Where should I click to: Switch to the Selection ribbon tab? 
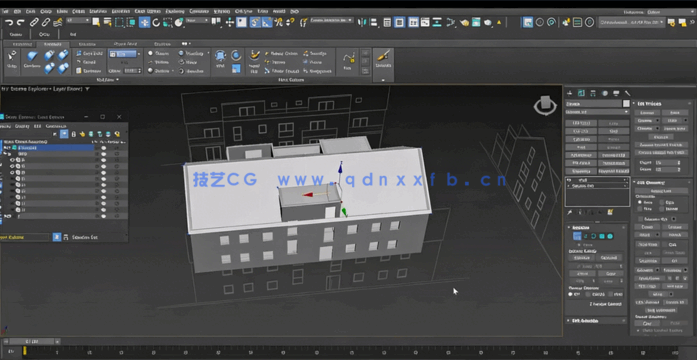point(87,44)
